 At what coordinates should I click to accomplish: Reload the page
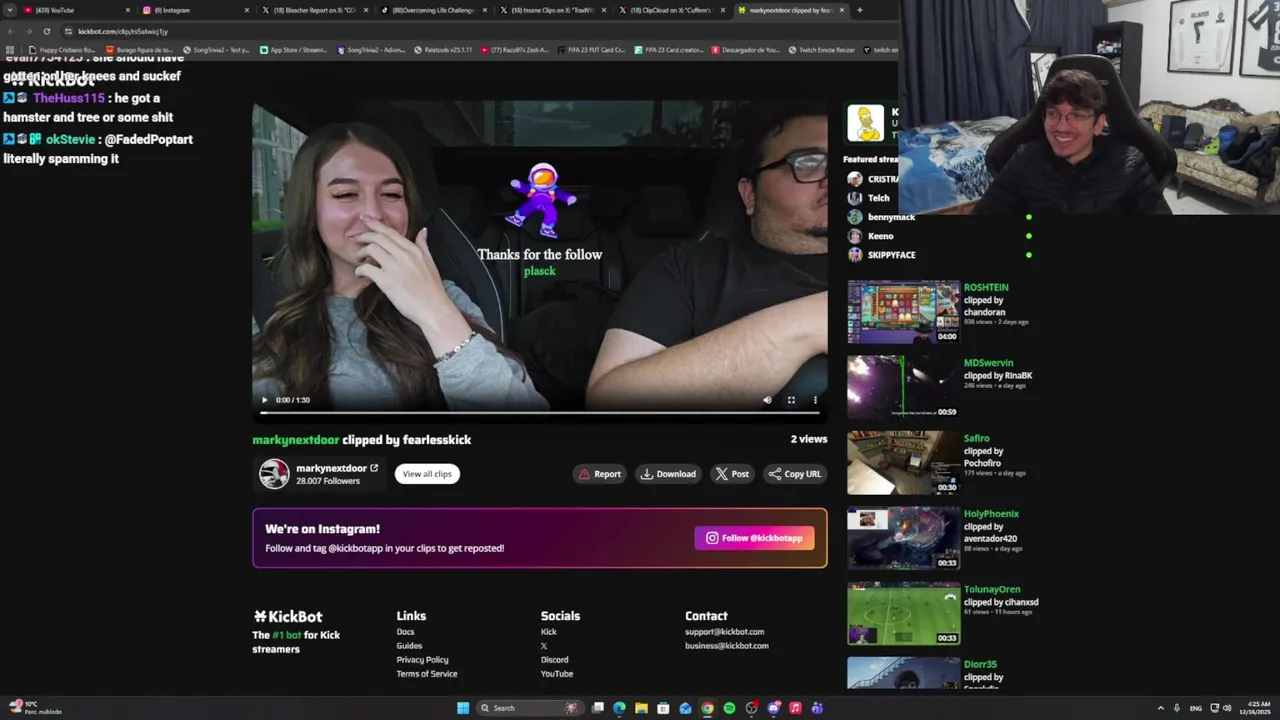[x=46, y=31]
